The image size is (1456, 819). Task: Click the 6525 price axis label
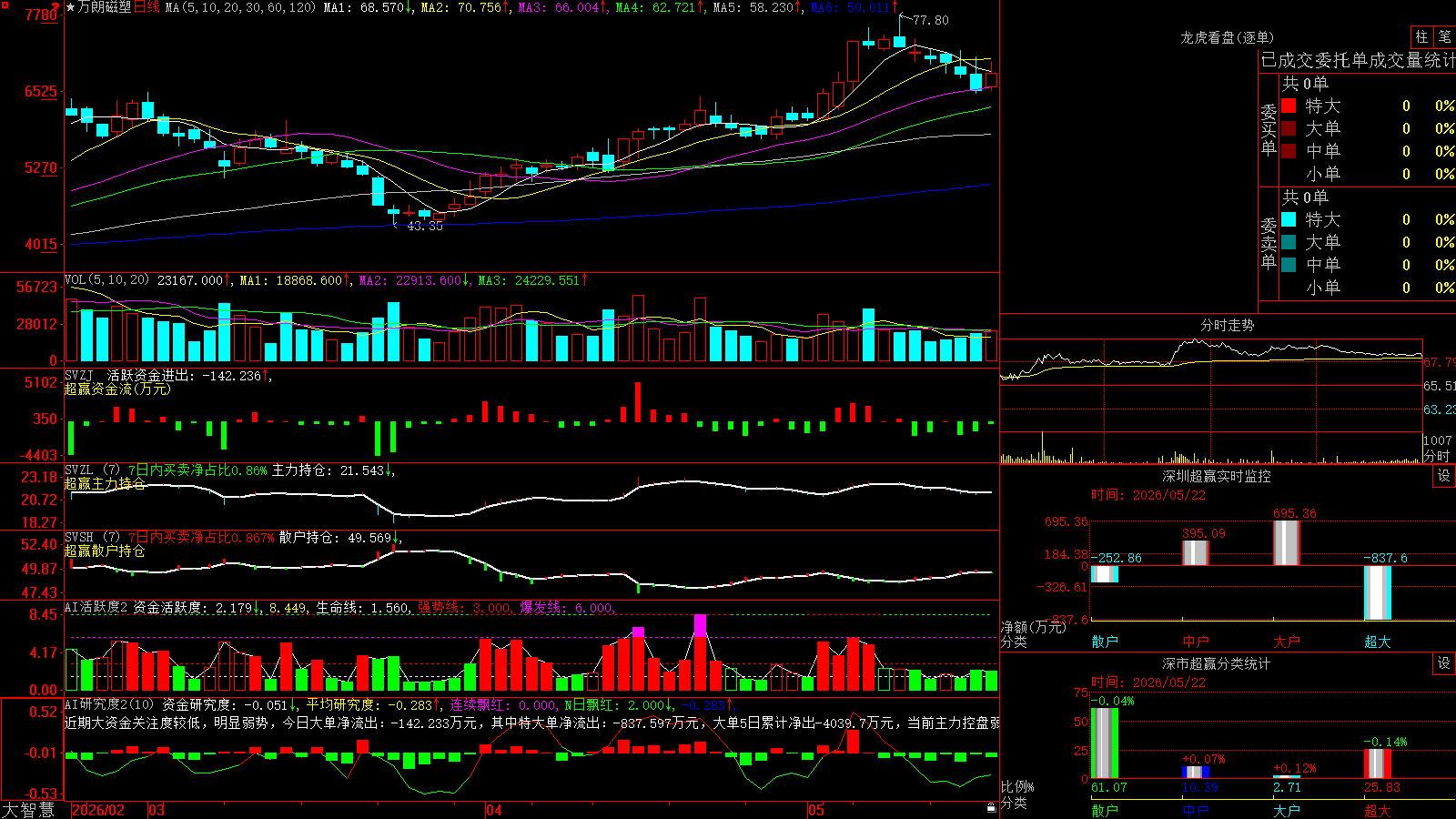pyautogui.click(x=41, y=91)
